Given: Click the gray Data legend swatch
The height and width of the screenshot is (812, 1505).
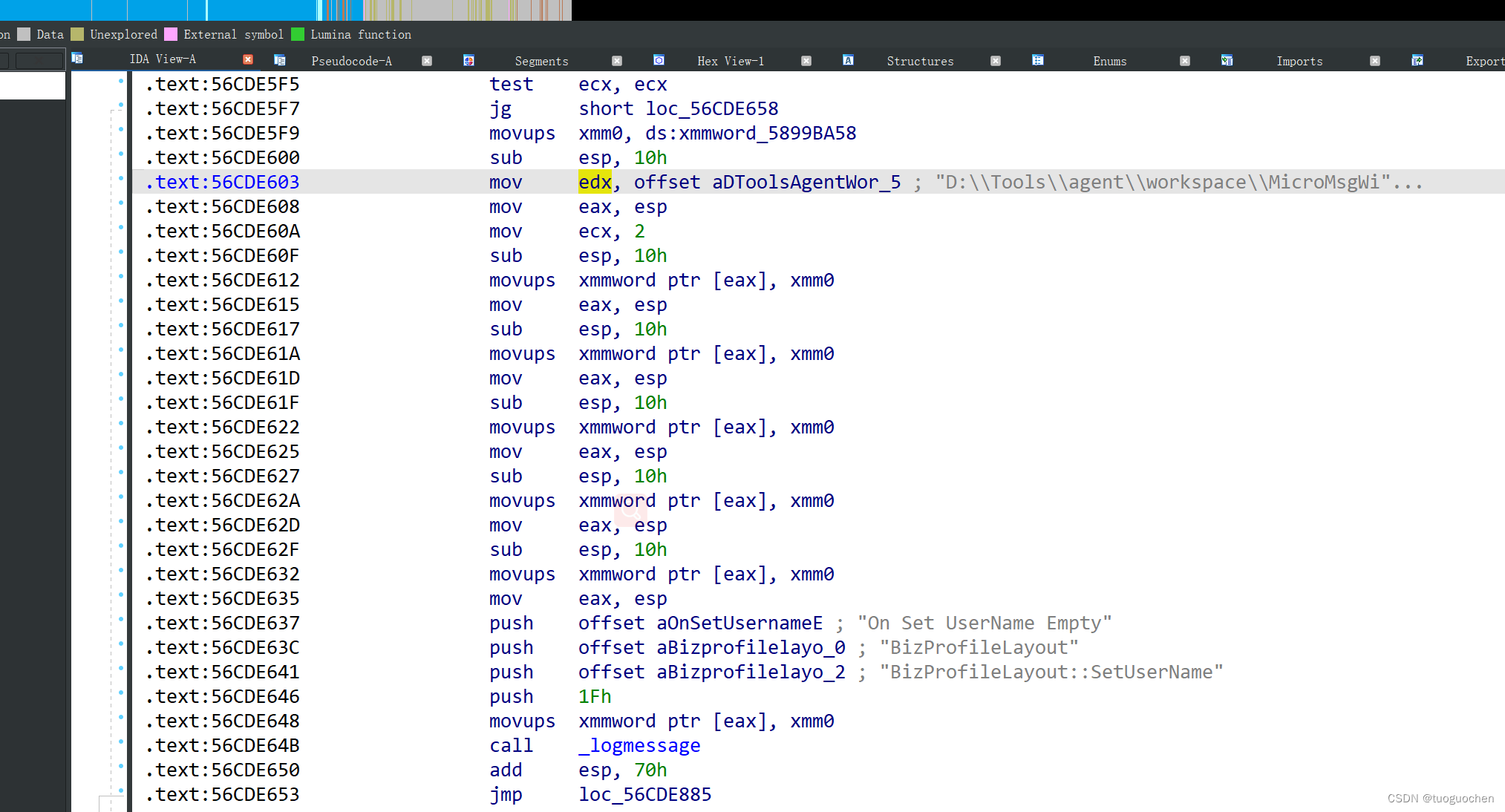Looking at the screenshot, I should point(24,34).
